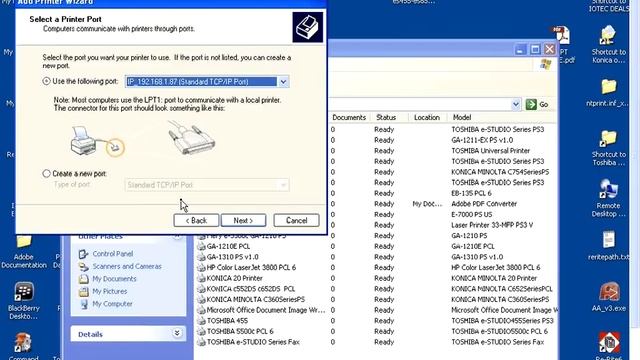
Task: Click My Pictures folder icon in sidebar
Action: tap(84, 291)
